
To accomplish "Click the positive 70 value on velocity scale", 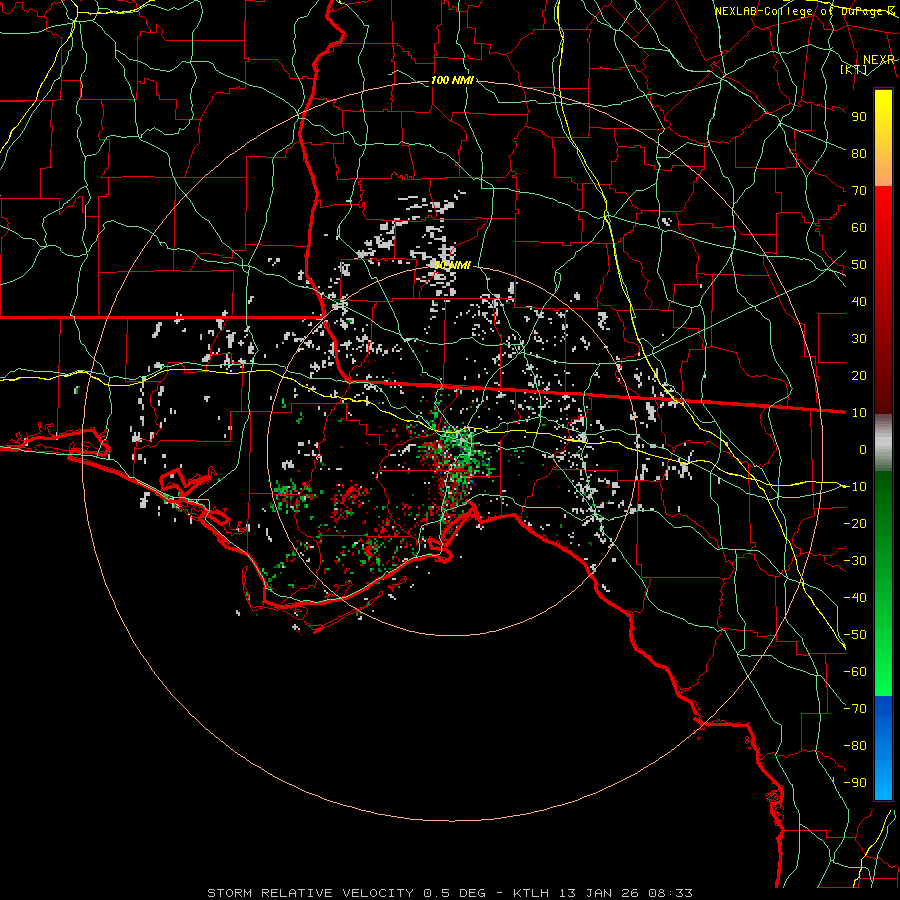I will (859, 191).
